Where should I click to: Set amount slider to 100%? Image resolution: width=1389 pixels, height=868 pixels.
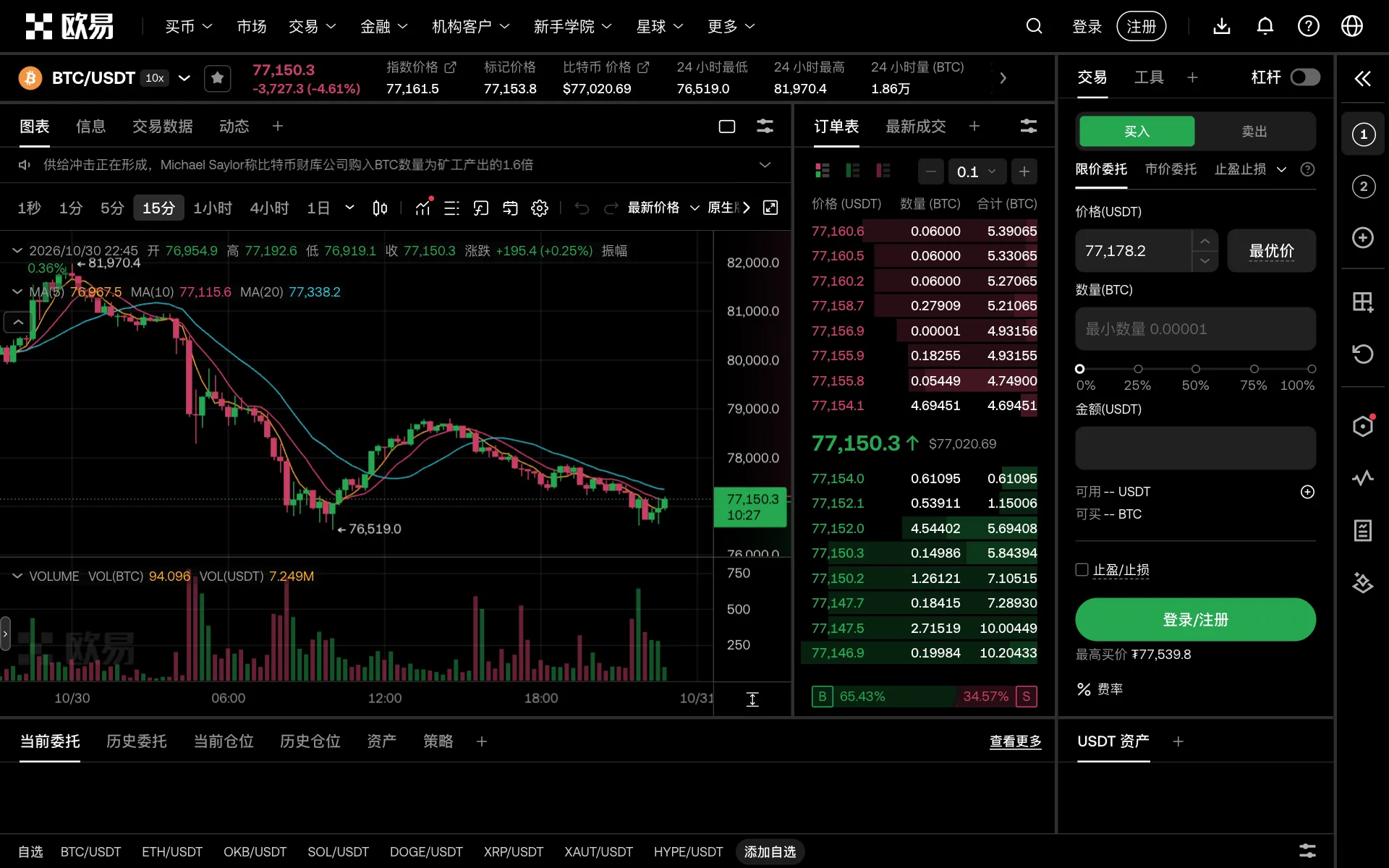pyautogui.click(x=1312, y=369)
